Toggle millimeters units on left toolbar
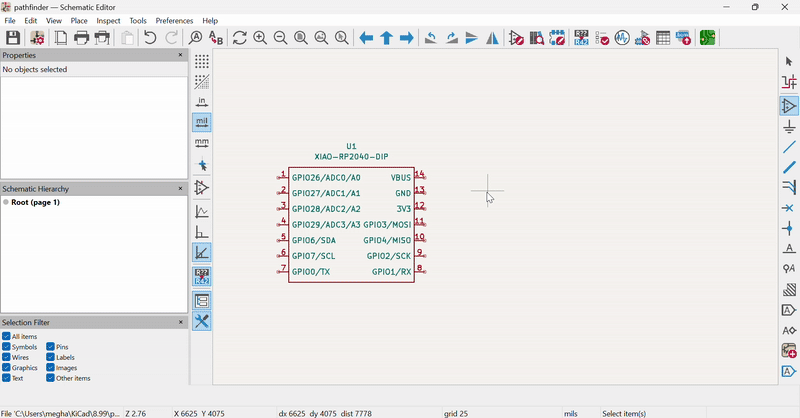Screen dimensions: 800x418 202,143
